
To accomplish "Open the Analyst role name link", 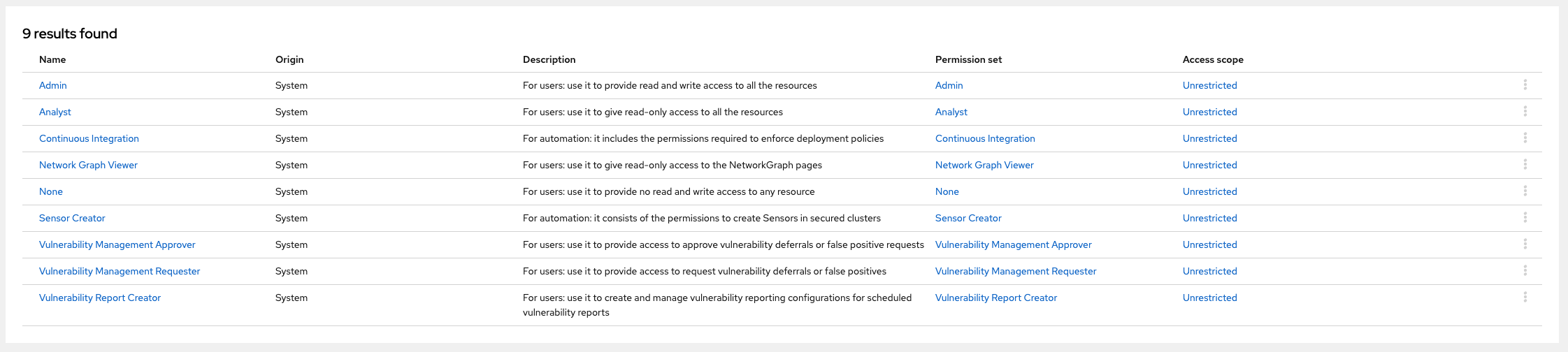I will click(x=55, y=112).
